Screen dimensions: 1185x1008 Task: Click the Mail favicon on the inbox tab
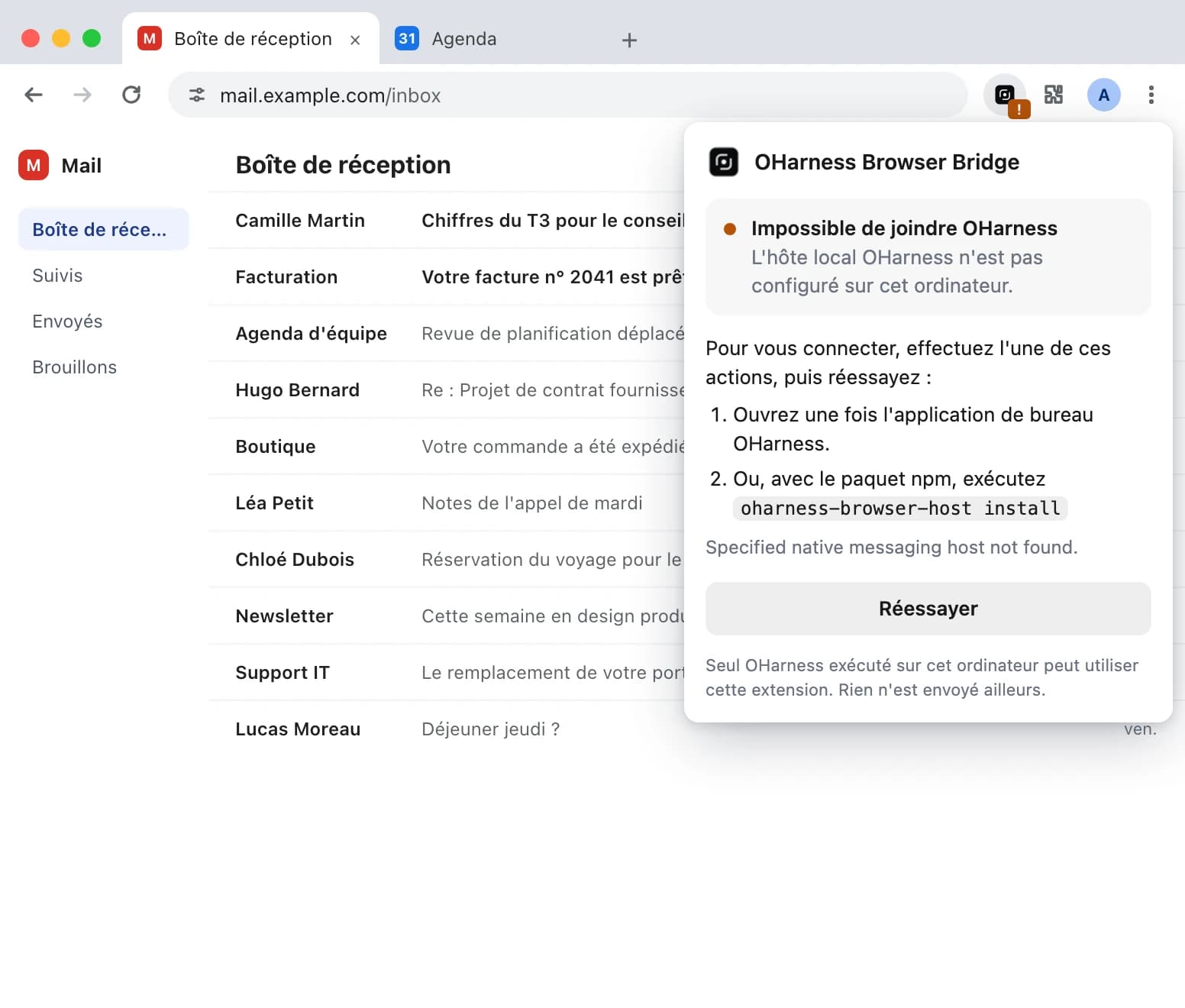pyautogui.click(x=150, y=38)
